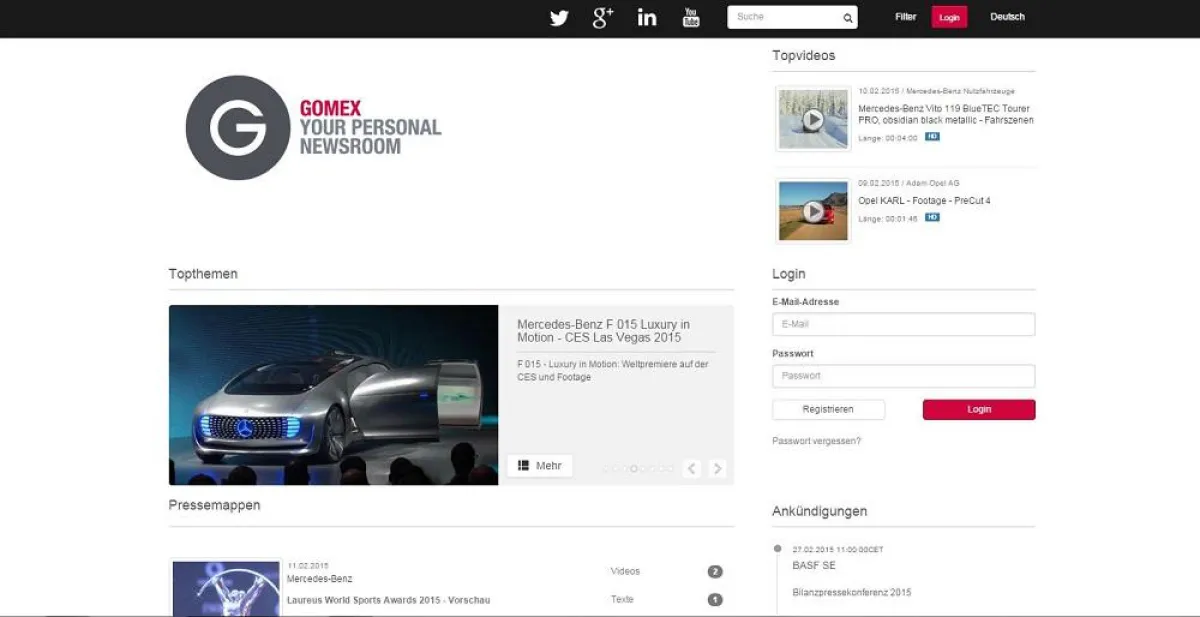Click the Login button in the login form
Screen dimensions: 1200x617
979,410
